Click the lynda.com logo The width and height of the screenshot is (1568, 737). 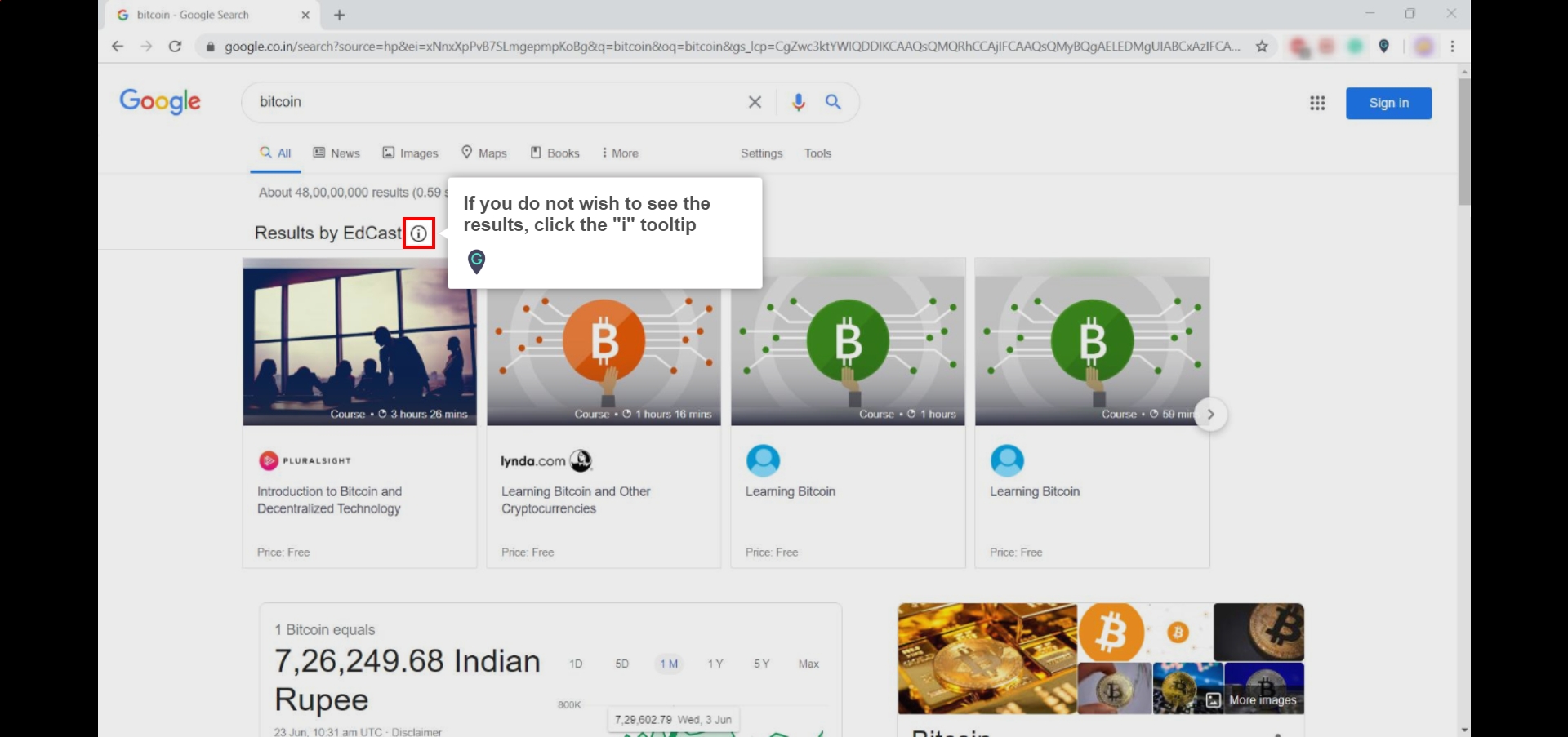click(546, 460)
